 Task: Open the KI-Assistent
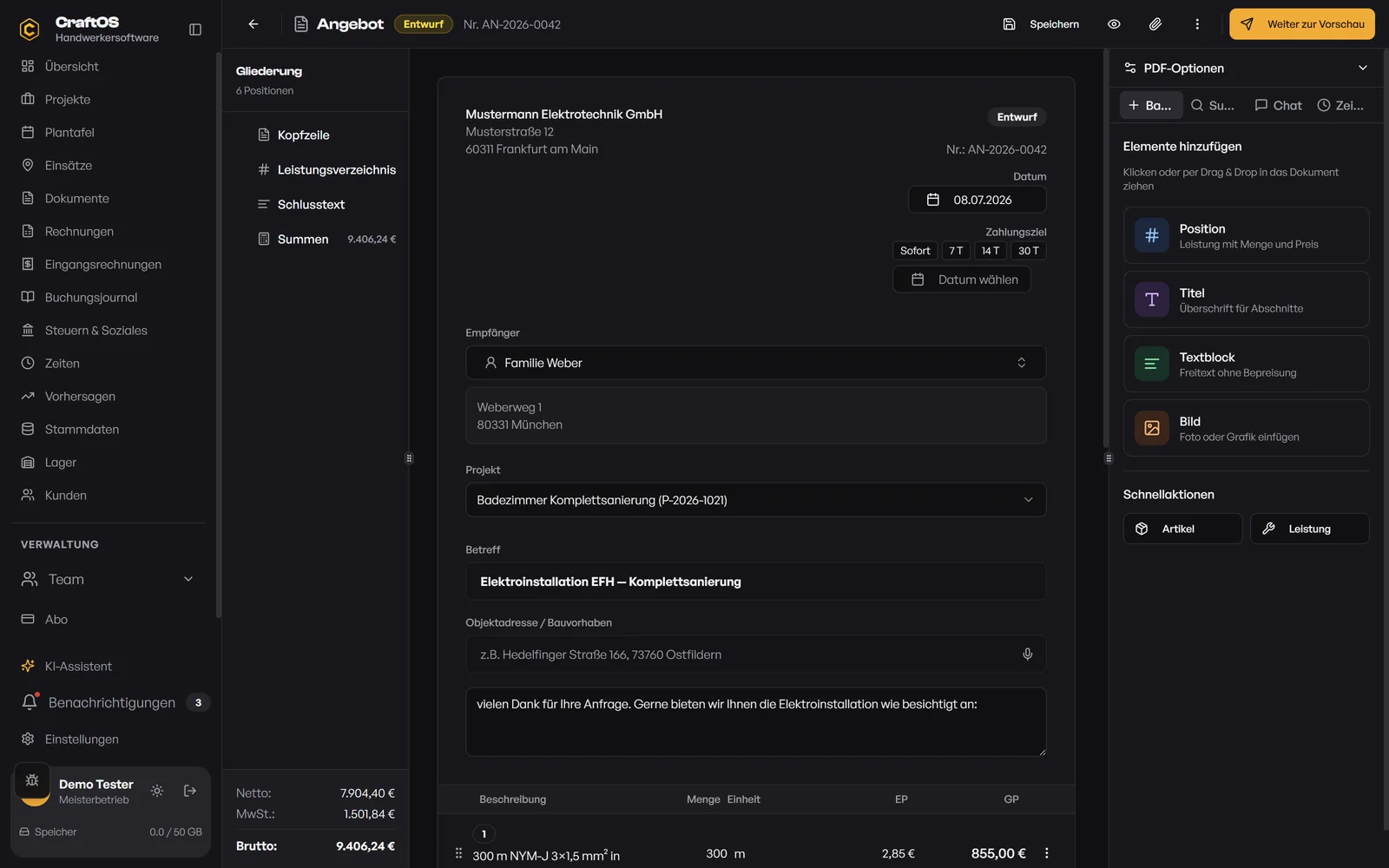click(x=109, y=666)
